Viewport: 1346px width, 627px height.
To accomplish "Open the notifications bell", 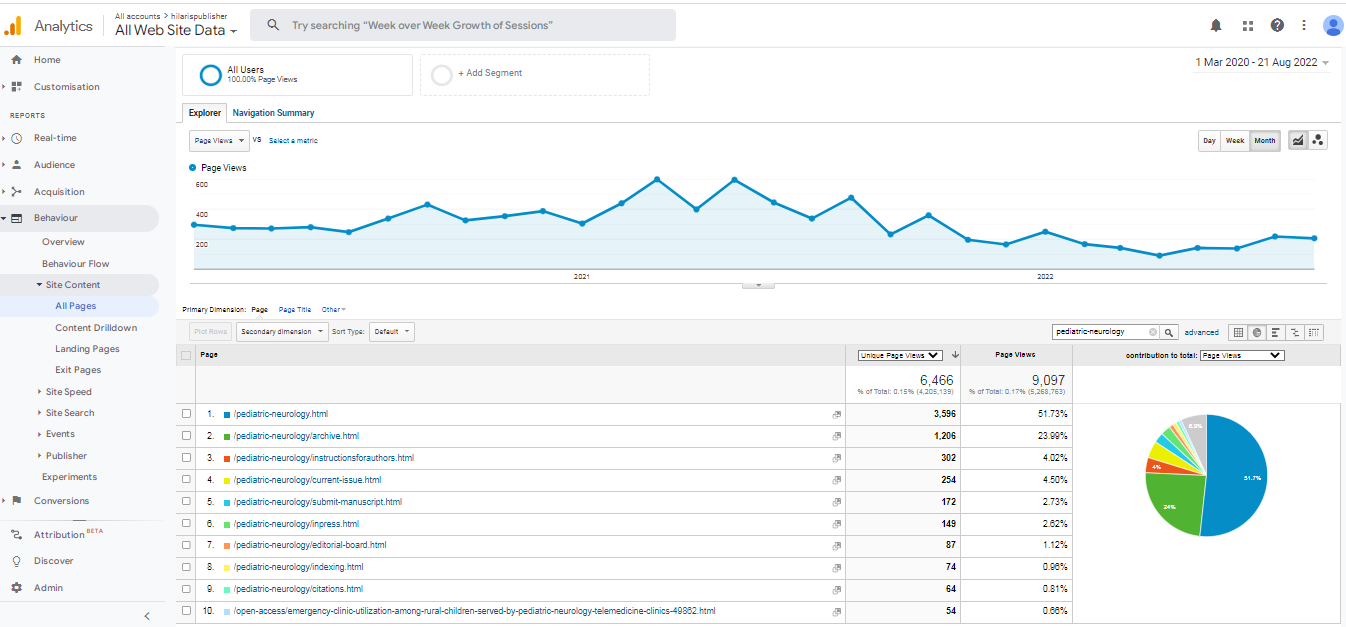I will tap(1216, 25).
